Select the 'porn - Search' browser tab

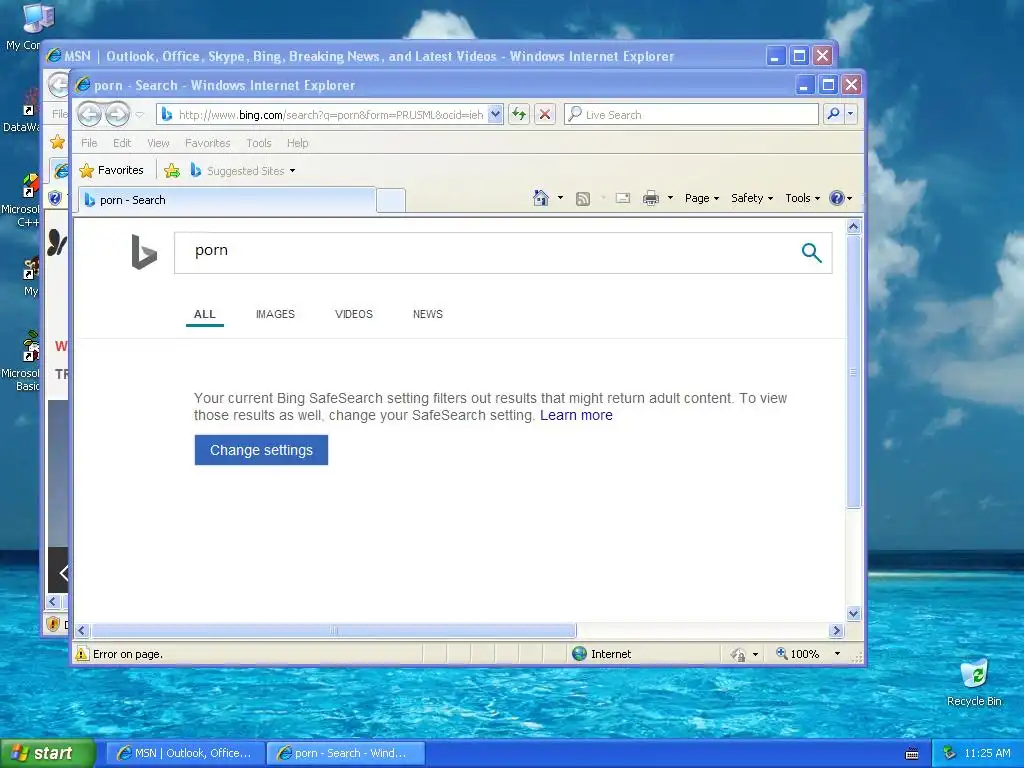point(227,200)
